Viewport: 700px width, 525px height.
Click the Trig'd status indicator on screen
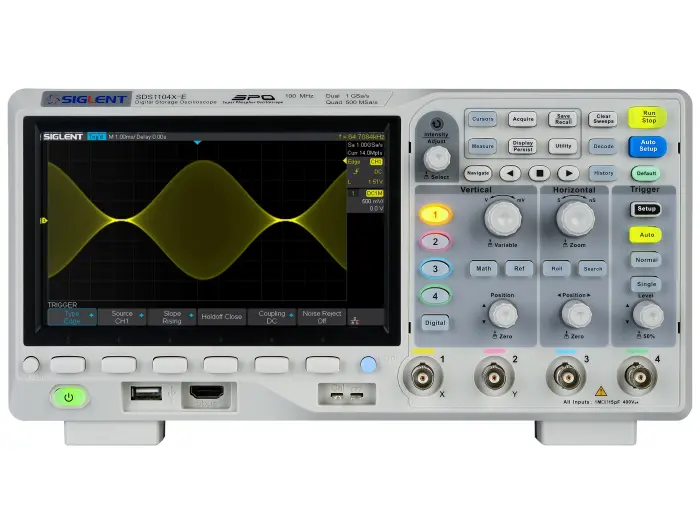tap(96, 137)
